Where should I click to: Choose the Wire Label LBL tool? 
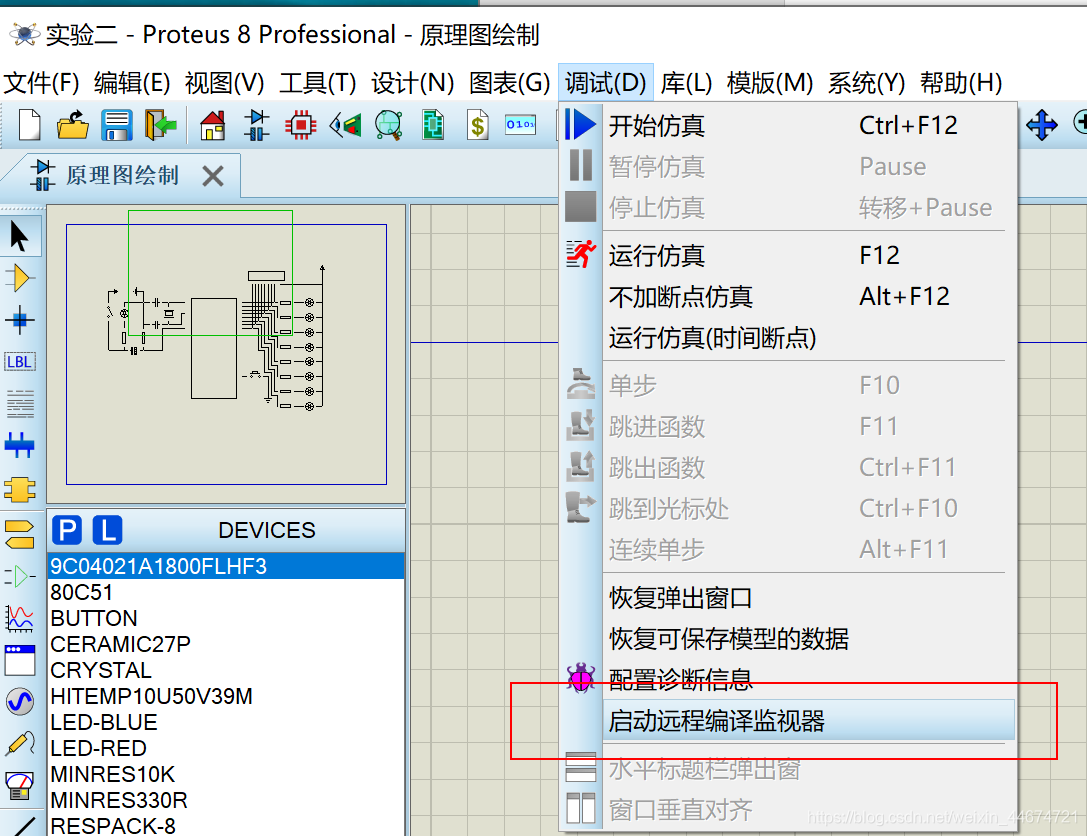point(20,362)
